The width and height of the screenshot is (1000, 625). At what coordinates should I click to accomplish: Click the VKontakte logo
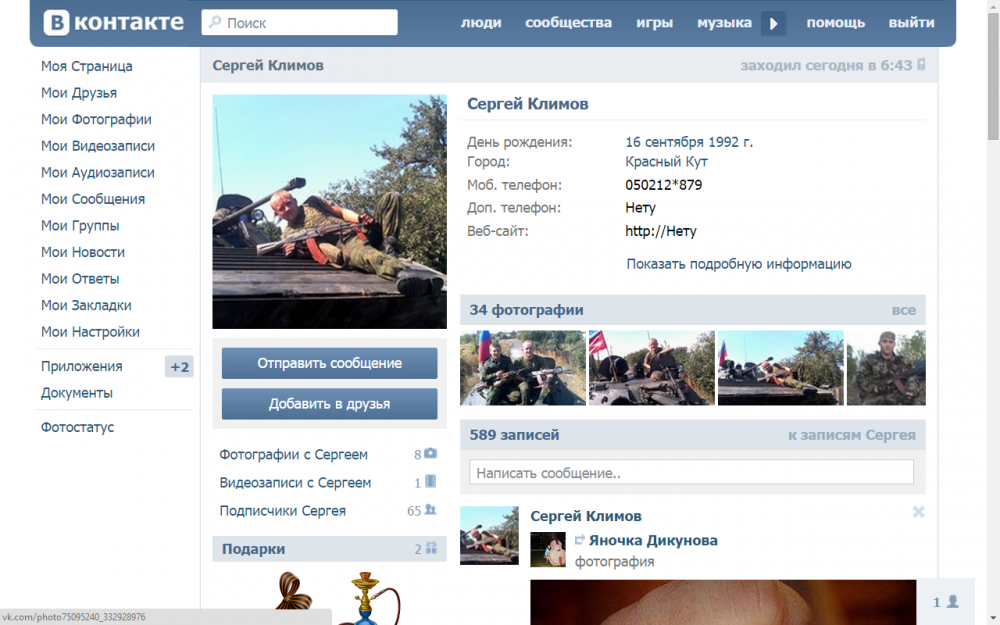coord(114,22)
